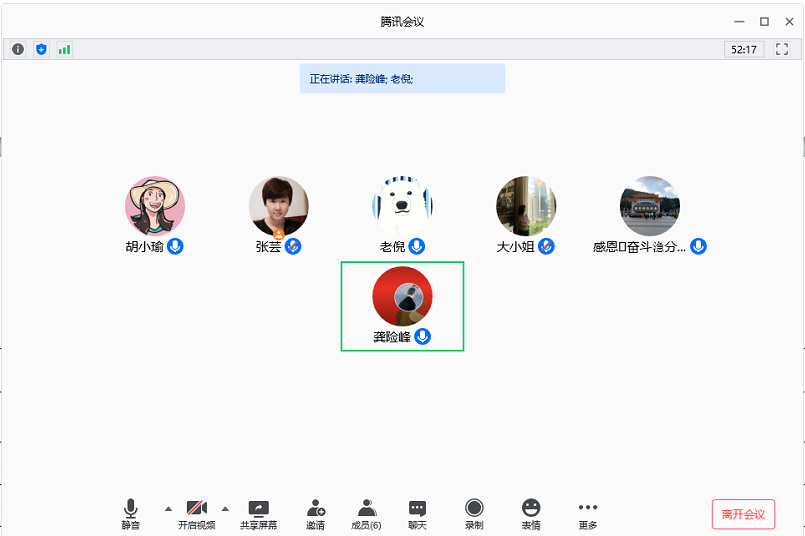This screenshot has height=536, width=805.
Task: Minimize the 腾讯会议 window
Action: coord(739,22)
